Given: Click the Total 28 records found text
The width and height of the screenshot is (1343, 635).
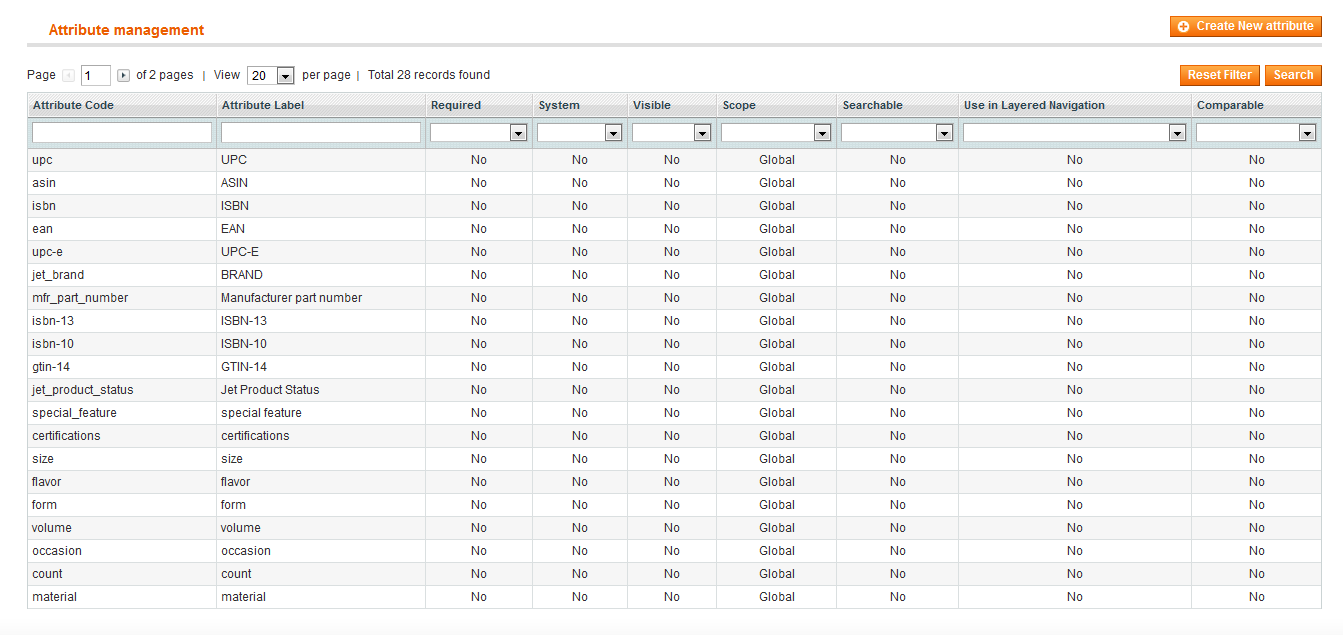Looking at the screenshot, I should point(429,75).
